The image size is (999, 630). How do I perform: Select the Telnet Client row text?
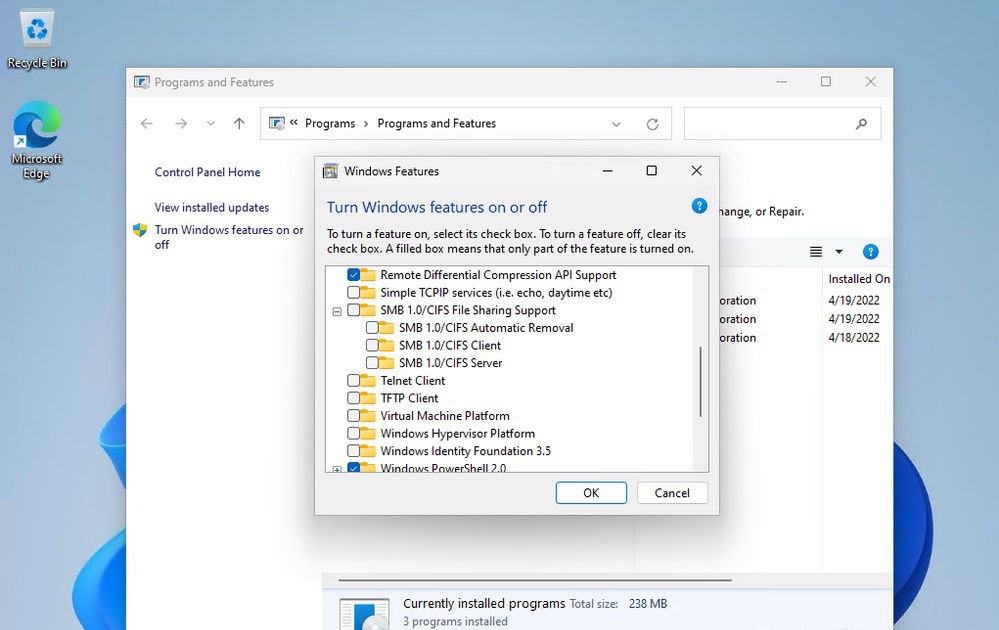[413, 380]
